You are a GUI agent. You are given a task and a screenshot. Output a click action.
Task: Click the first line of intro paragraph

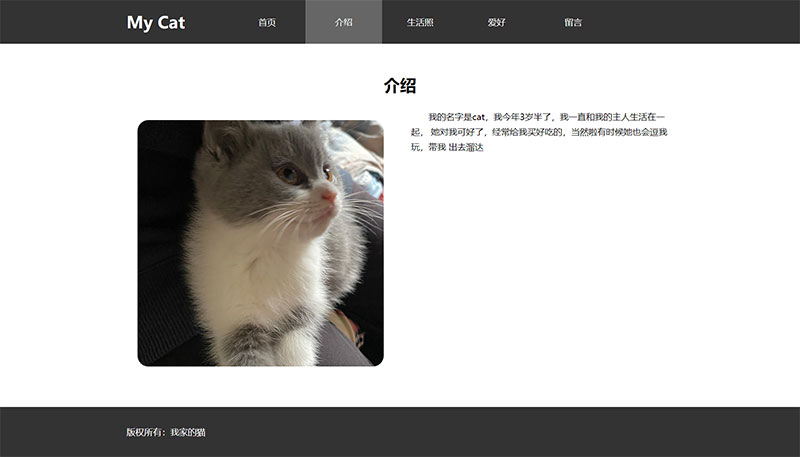click(x=546, y=117)
